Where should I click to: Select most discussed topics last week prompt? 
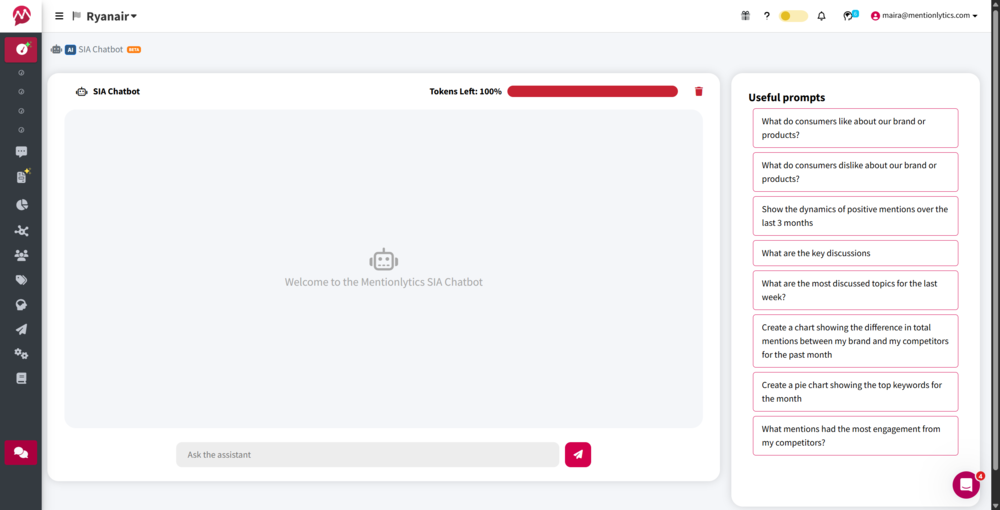tap(855, 290)
